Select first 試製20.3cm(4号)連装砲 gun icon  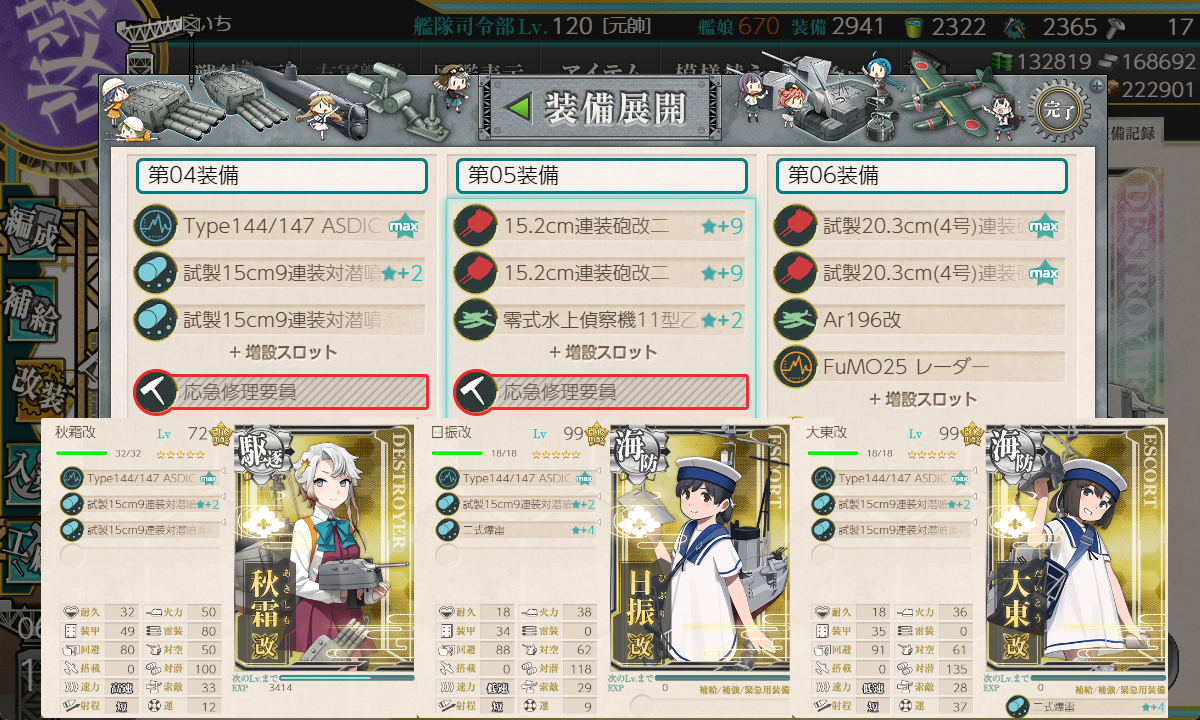point(795,226)
